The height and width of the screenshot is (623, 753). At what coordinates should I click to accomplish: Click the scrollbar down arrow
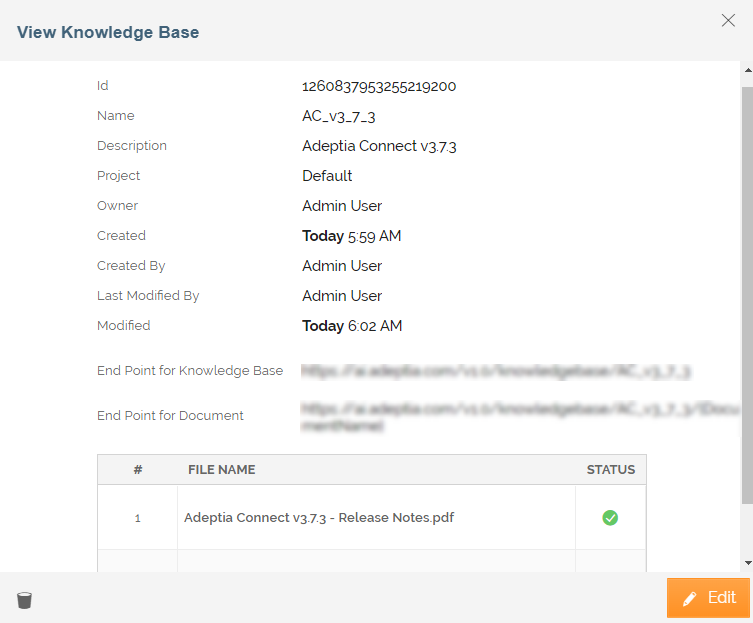click(748, 562)
